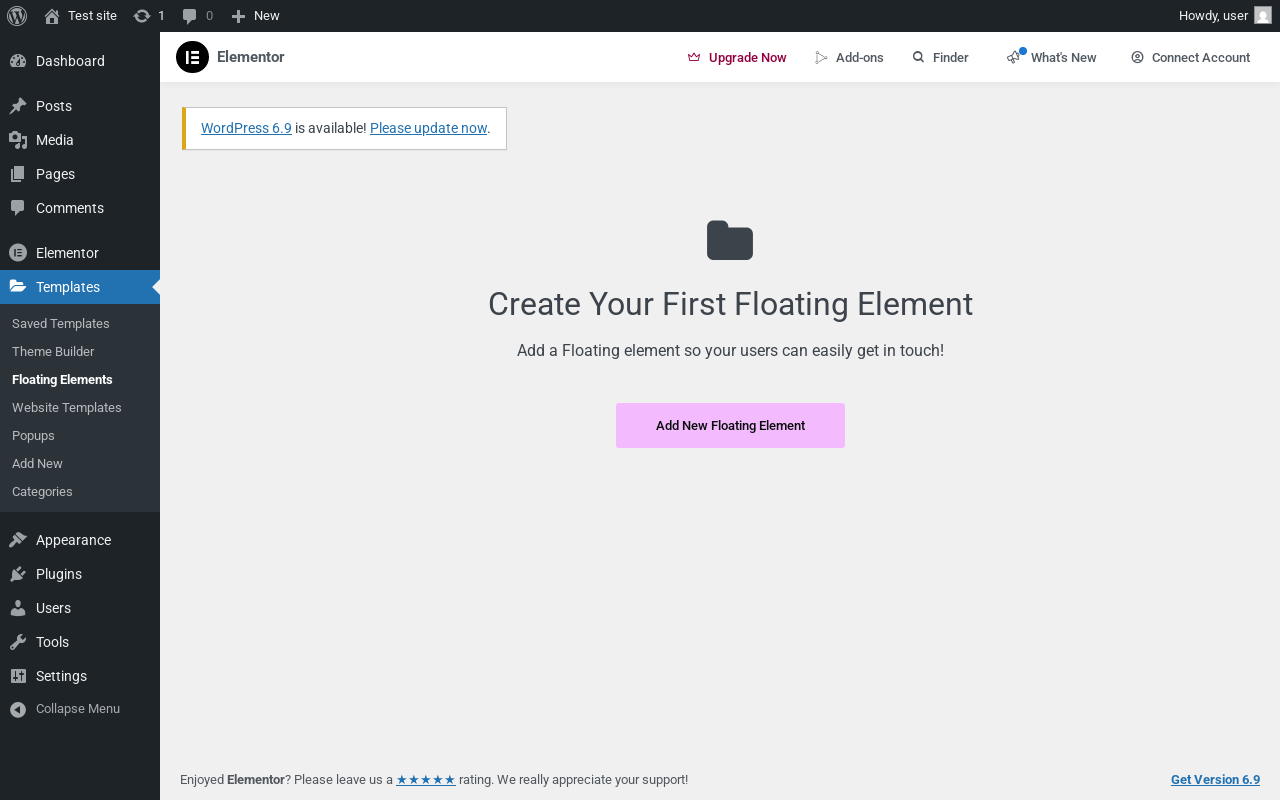Click the WordPress logo icon
1280x800 pixels.
pyautogui.click(x=17, y=16)
